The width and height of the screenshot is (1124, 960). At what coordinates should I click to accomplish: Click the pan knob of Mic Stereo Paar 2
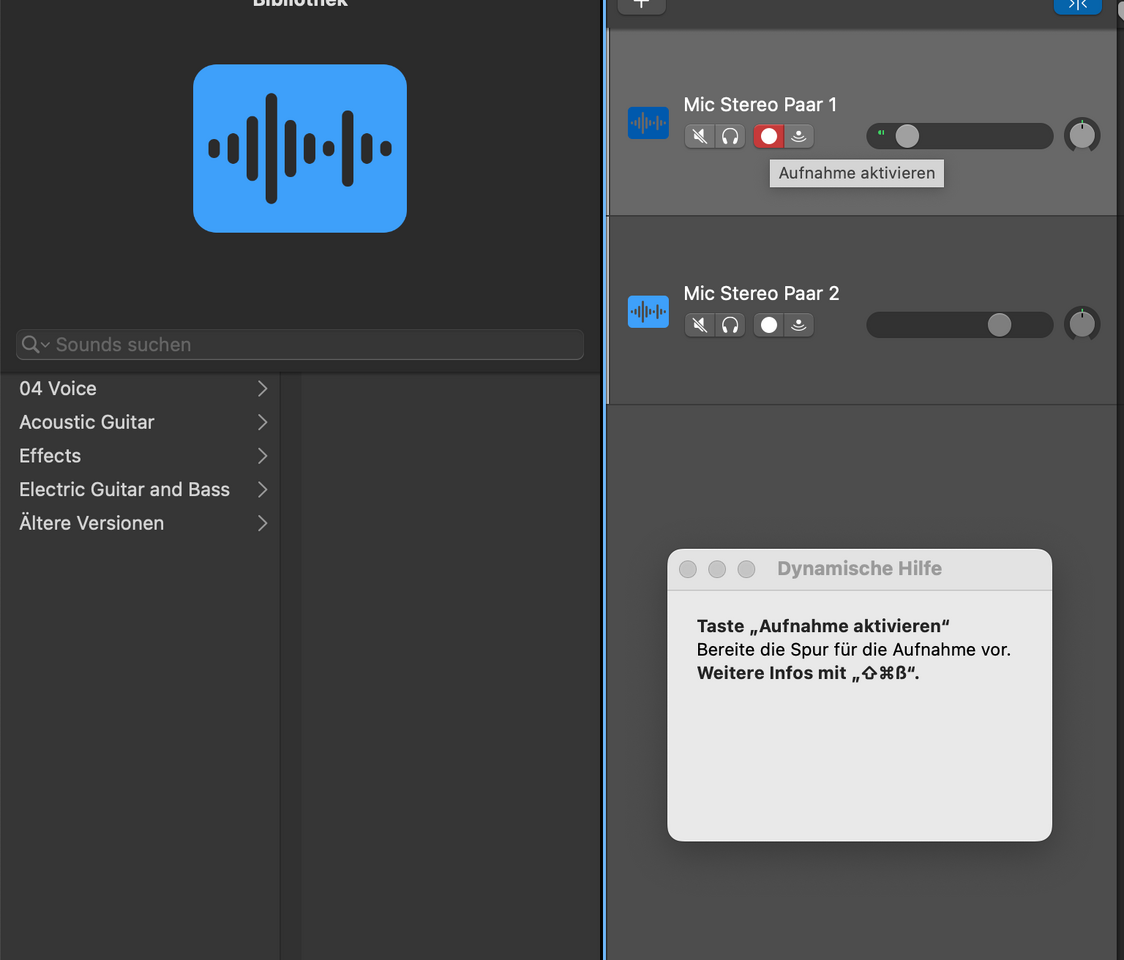coord(1082,324)
